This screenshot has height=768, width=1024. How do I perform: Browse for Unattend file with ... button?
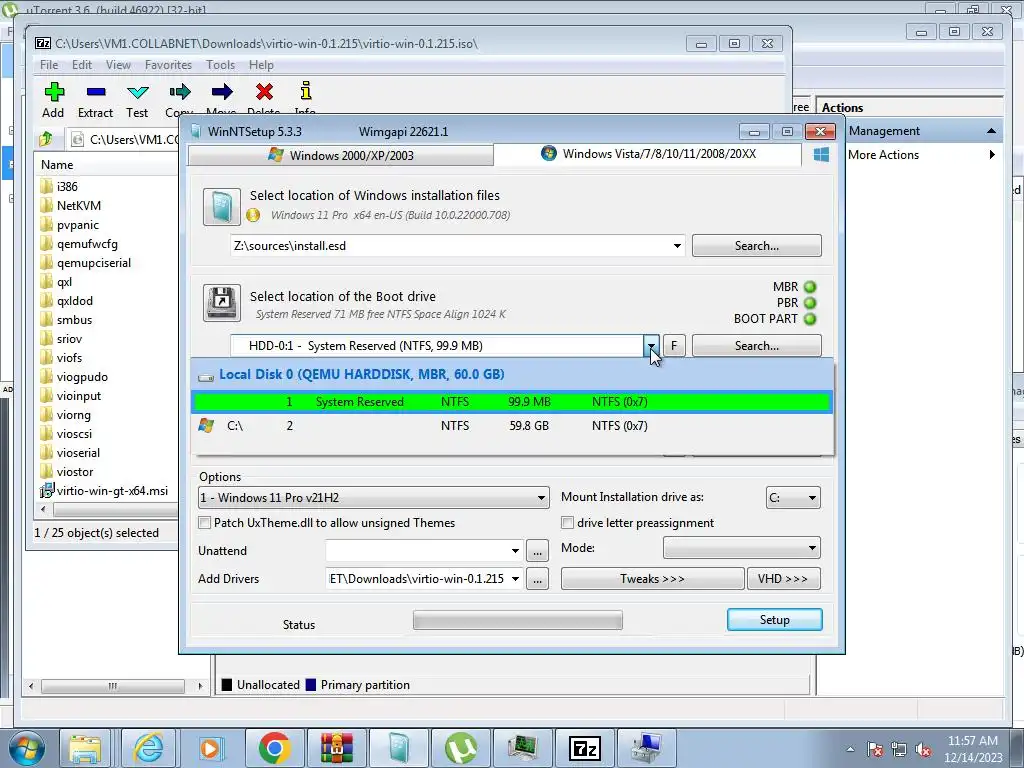(x=537, y=551)
